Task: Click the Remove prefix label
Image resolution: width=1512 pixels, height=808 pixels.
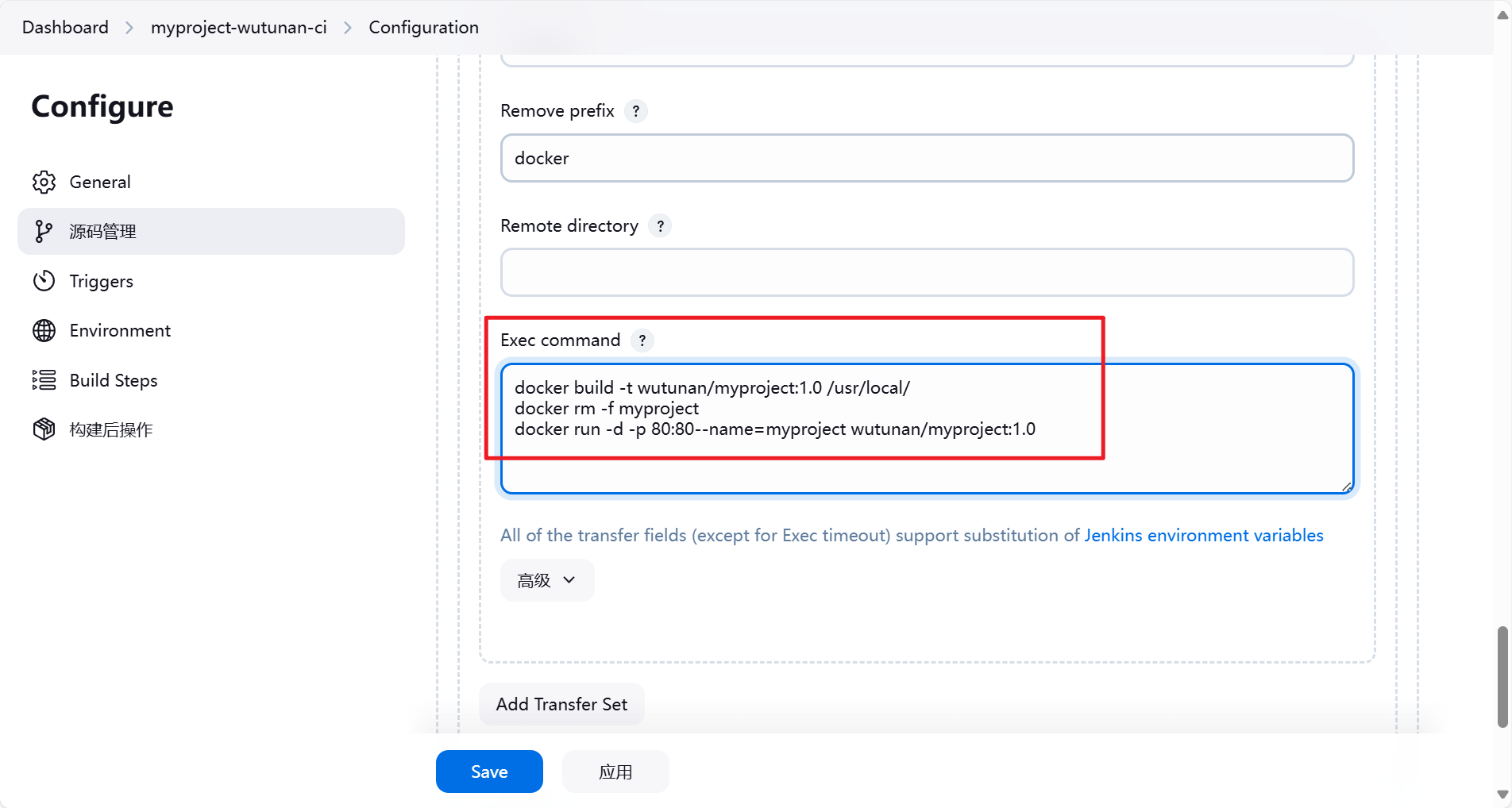Action: [x=557, y=111]
